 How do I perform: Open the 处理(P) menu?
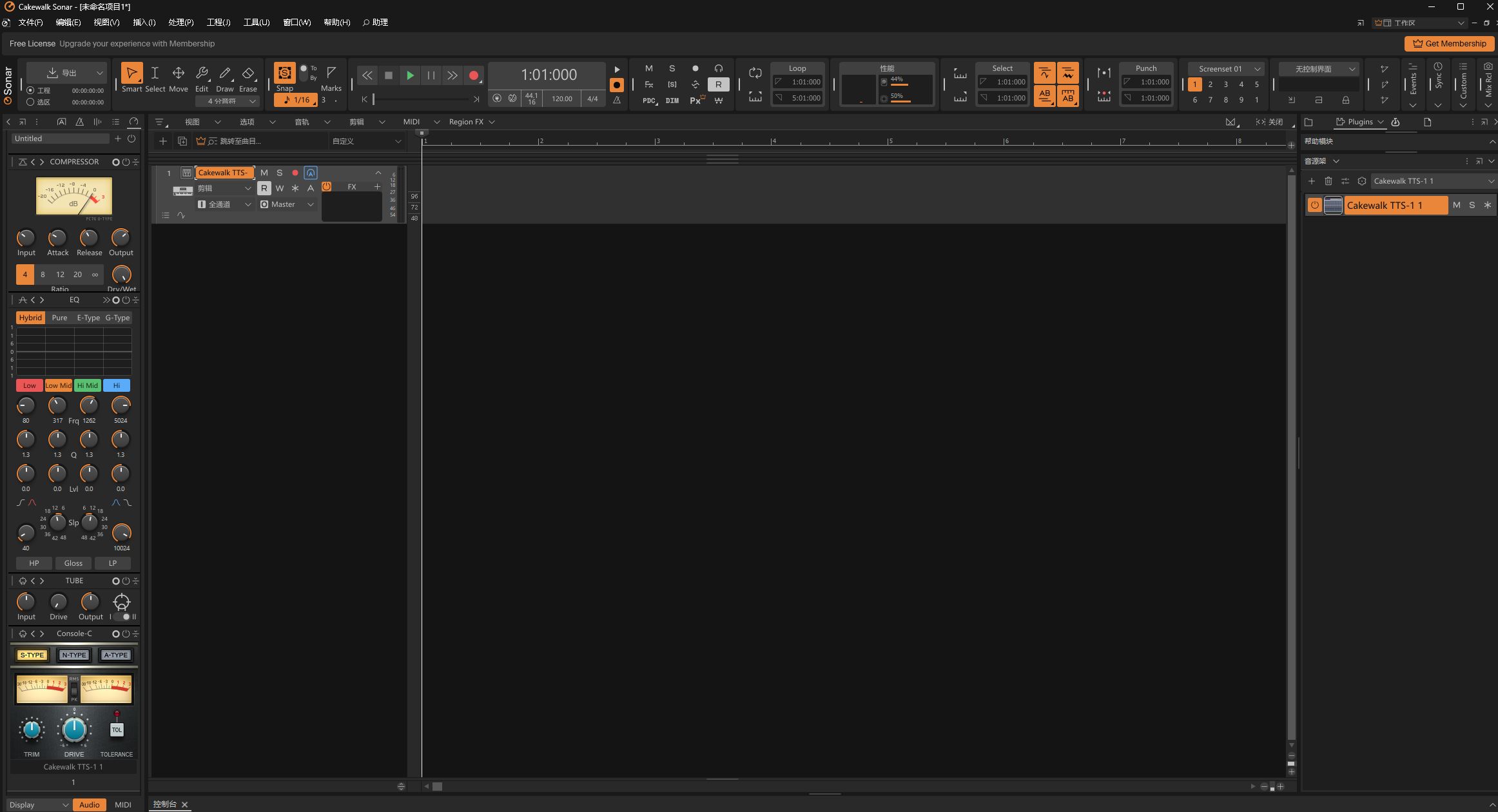[181, 23]
